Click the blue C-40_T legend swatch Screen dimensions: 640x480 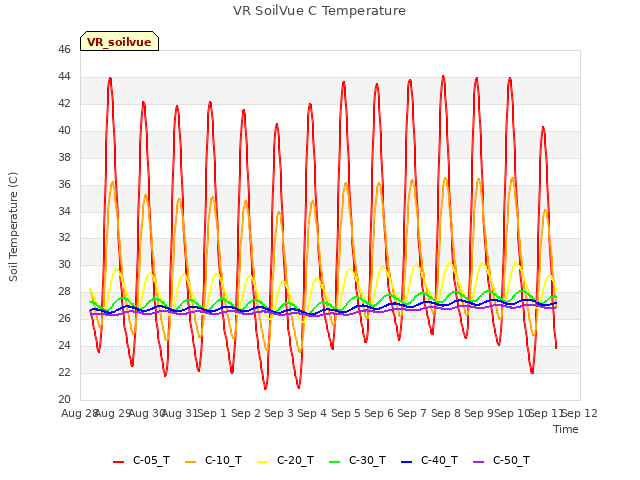[x=407, y=462]
